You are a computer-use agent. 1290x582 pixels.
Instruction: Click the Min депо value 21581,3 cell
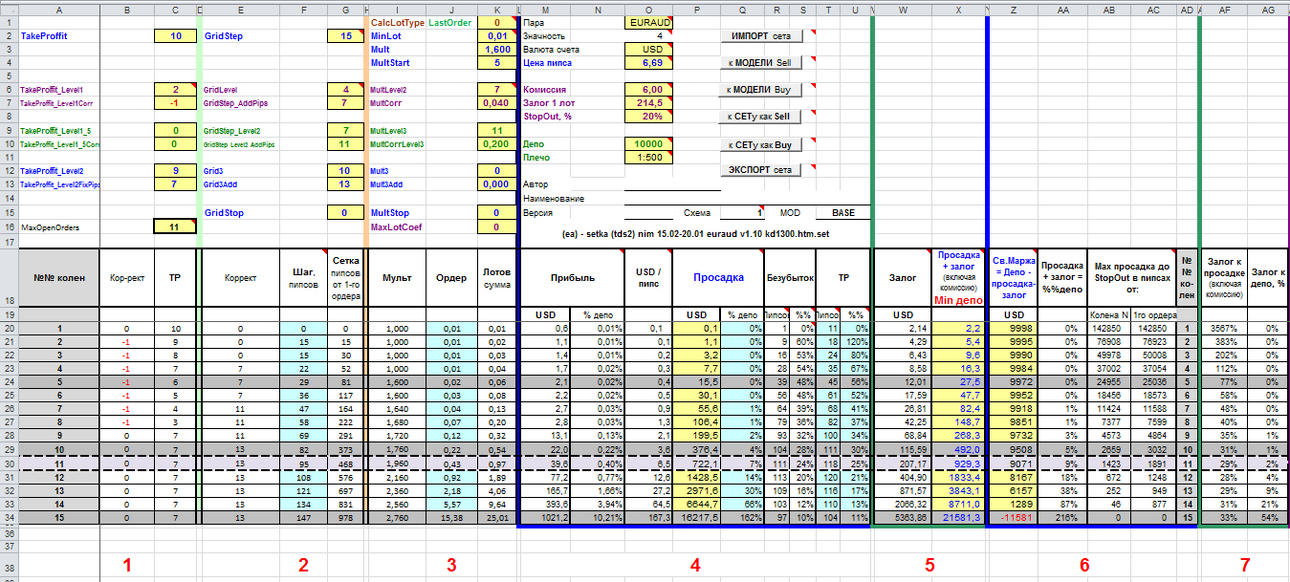point(958,518)
